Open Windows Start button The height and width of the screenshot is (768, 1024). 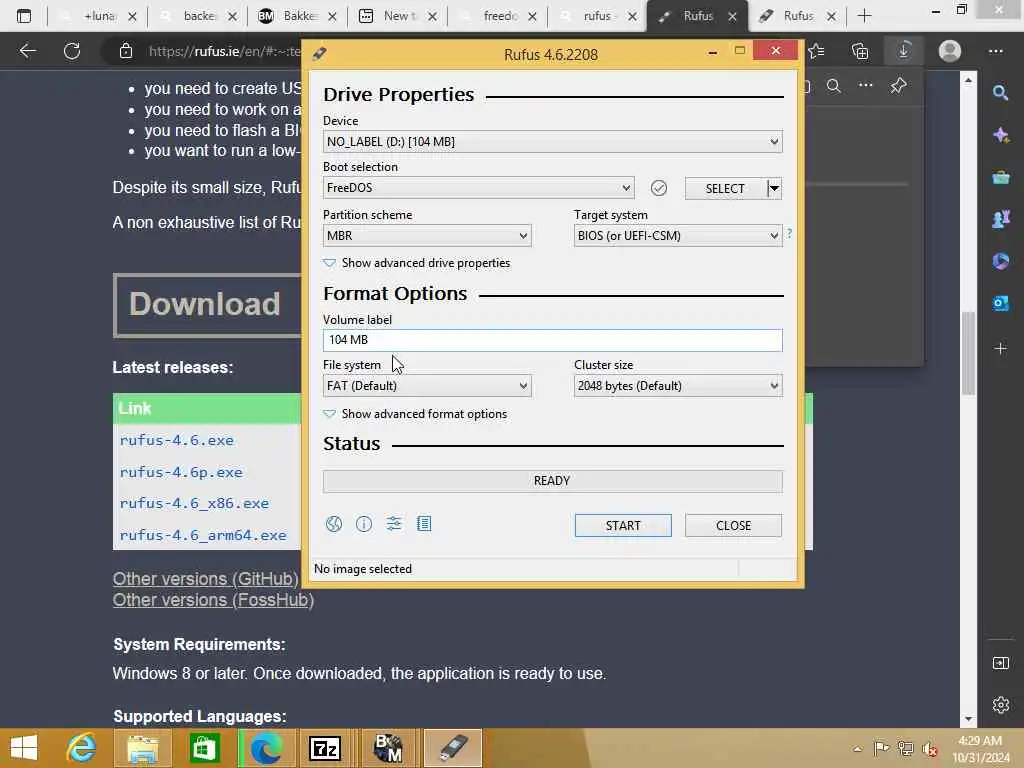24,748
